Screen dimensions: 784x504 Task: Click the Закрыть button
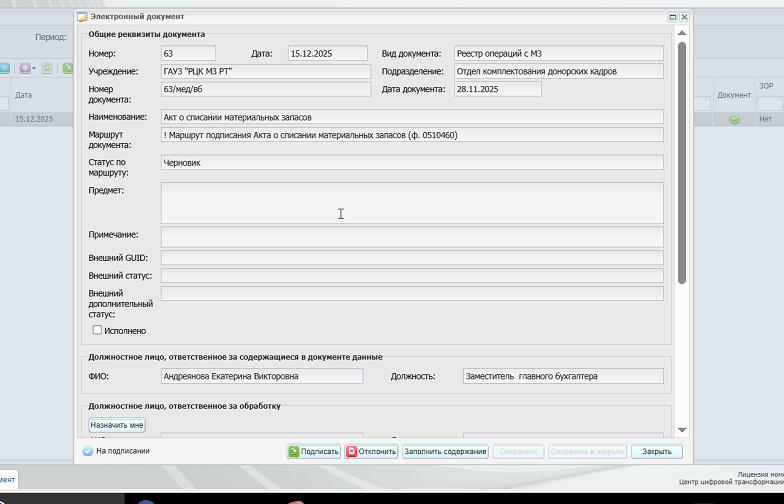656,452
